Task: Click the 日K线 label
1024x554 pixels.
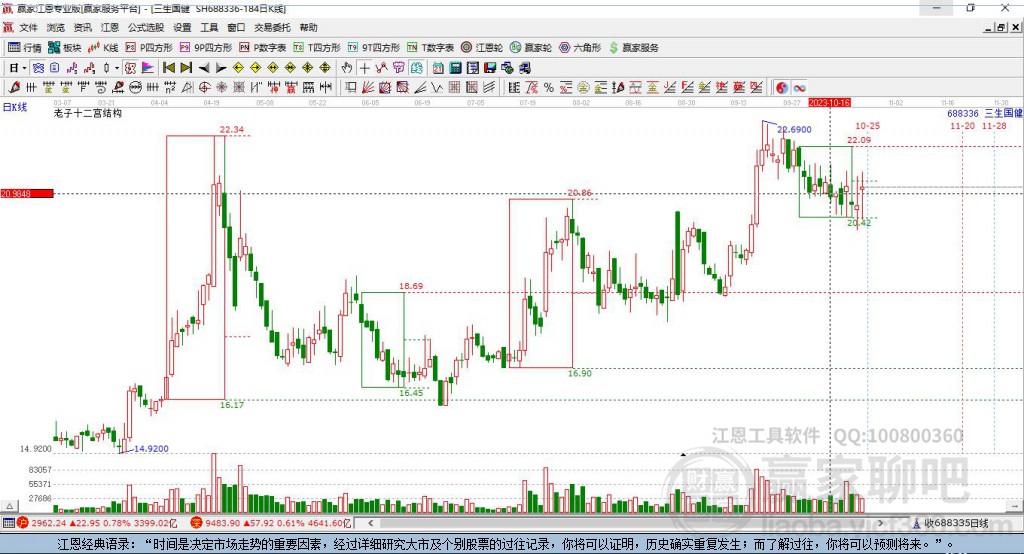Action: 15,107
